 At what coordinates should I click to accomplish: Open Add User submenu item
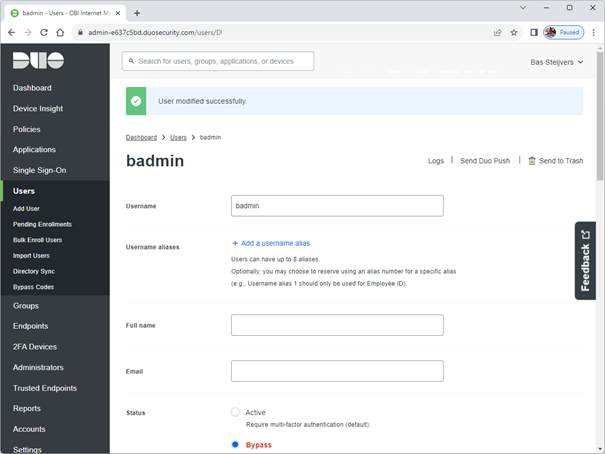pos(26,209)
